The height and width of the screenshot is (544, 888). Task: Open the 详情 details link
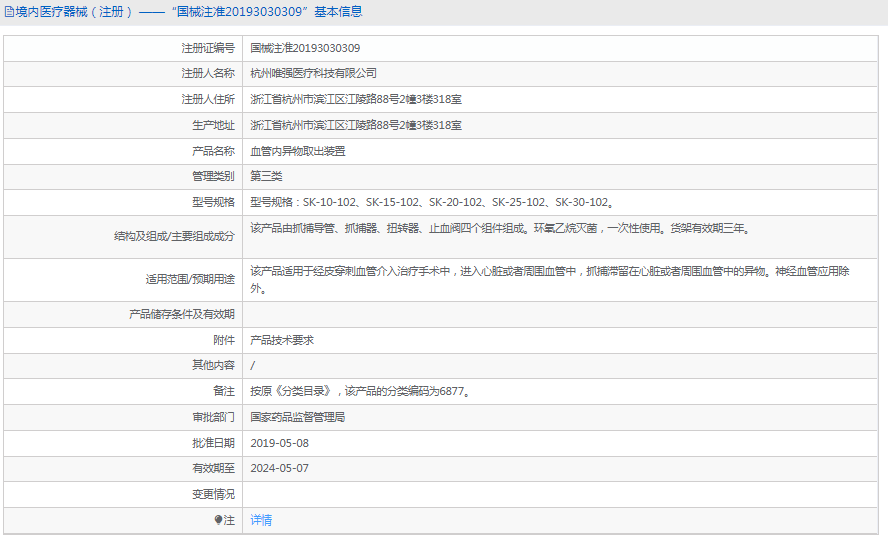point(261,520)
